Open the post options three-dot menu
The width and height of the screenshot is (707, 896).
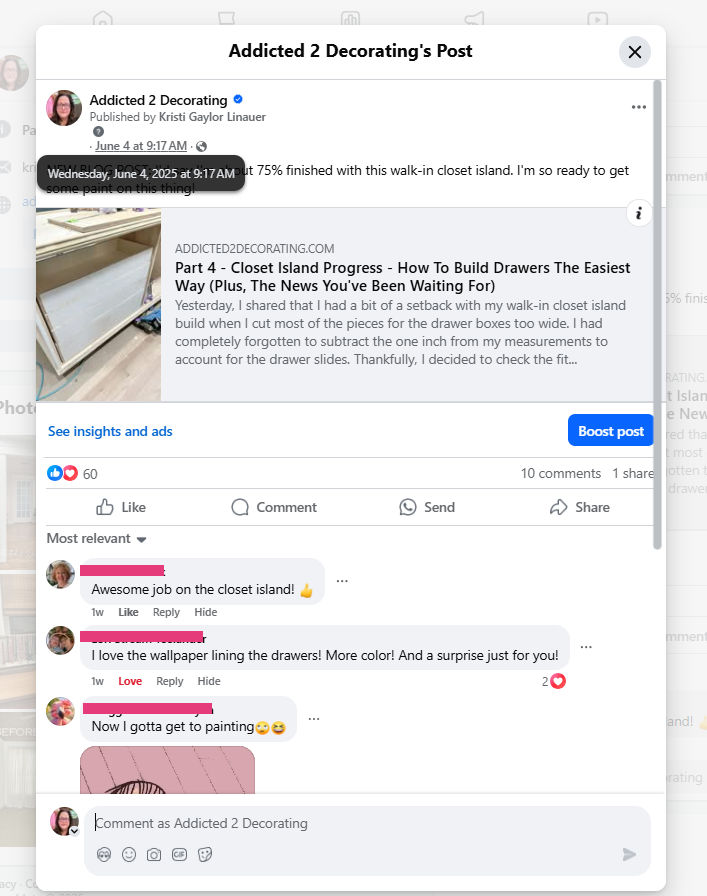638,107
